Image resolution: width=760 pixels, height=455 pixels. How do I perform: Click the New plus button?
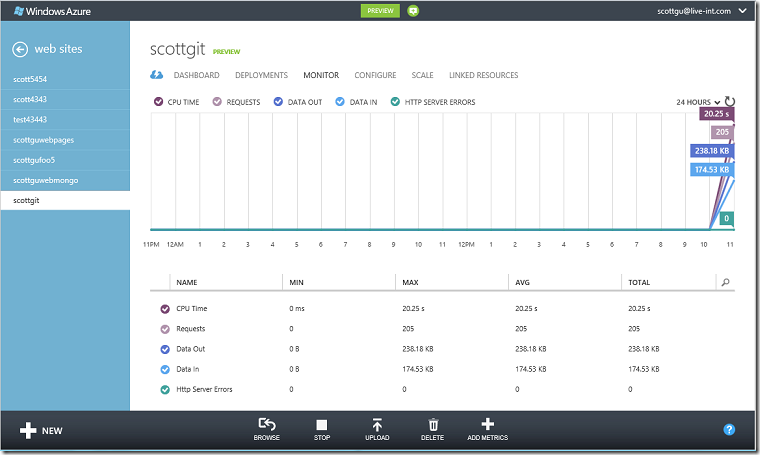[41, 430]
